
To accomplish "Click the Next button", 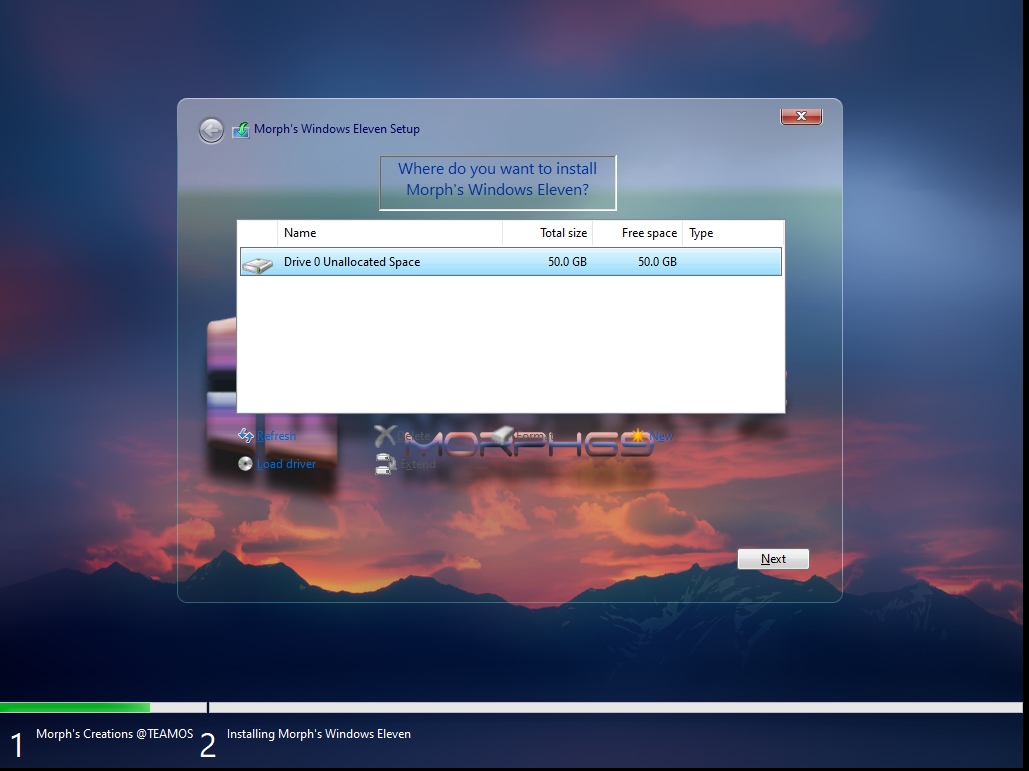I will (x=773, y=559).
